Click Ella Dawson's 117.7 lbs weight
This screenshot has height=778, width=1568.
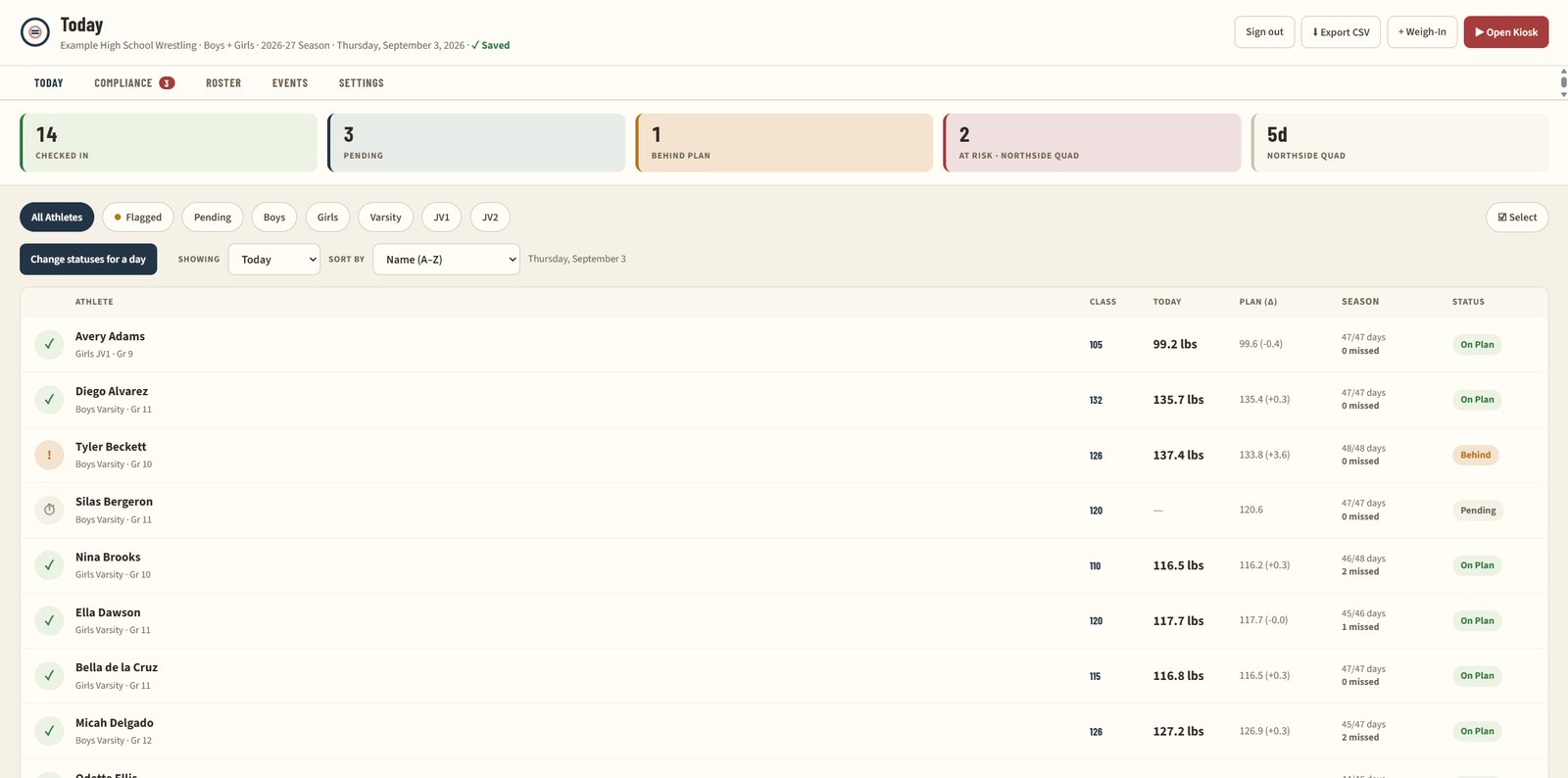pyautogui.click(x=1178, y=621)
